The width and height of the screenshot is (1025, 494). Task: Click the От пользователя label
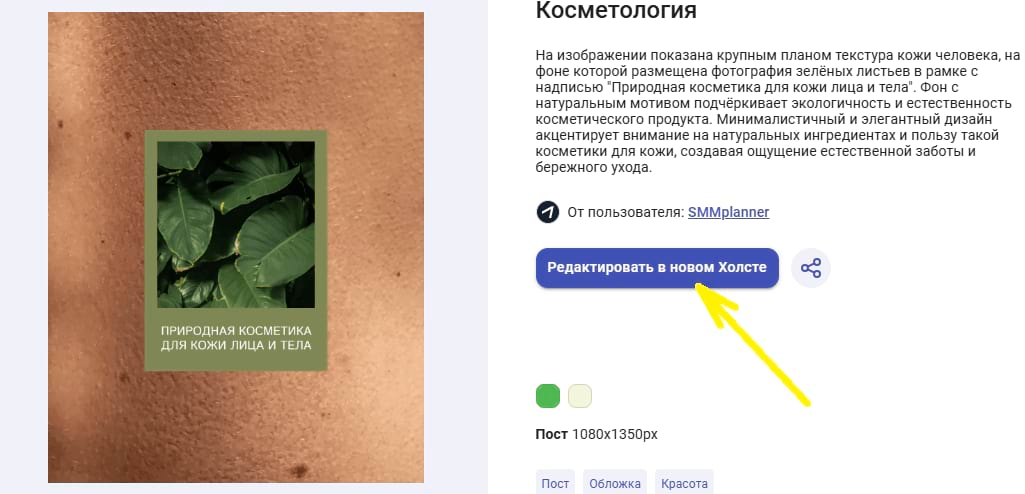tap(626, 212)
